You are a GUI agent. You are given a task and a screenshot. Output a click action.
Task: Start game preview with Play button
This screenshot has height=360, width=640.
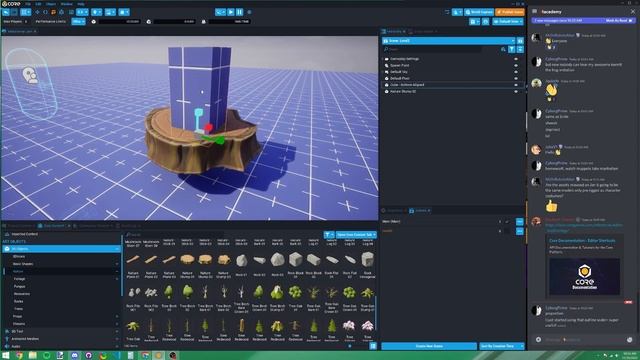tap(231, 12)
